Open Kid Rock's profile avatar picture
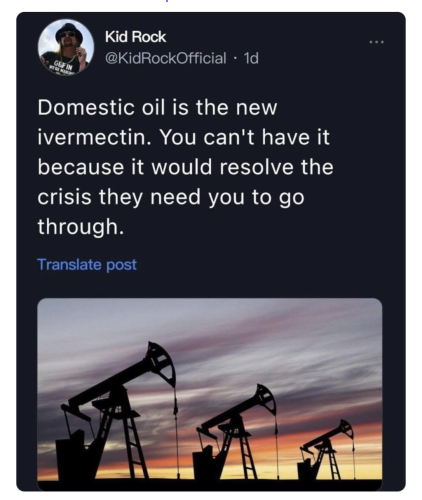This screenshot has height=500, width=422. pos(66,47)
